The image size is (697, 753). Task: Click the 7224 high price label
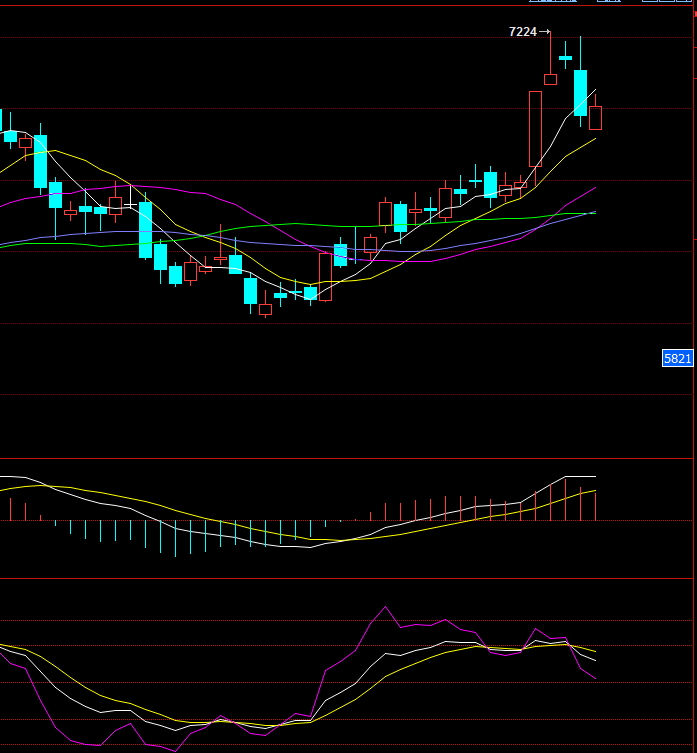(523, 32)
